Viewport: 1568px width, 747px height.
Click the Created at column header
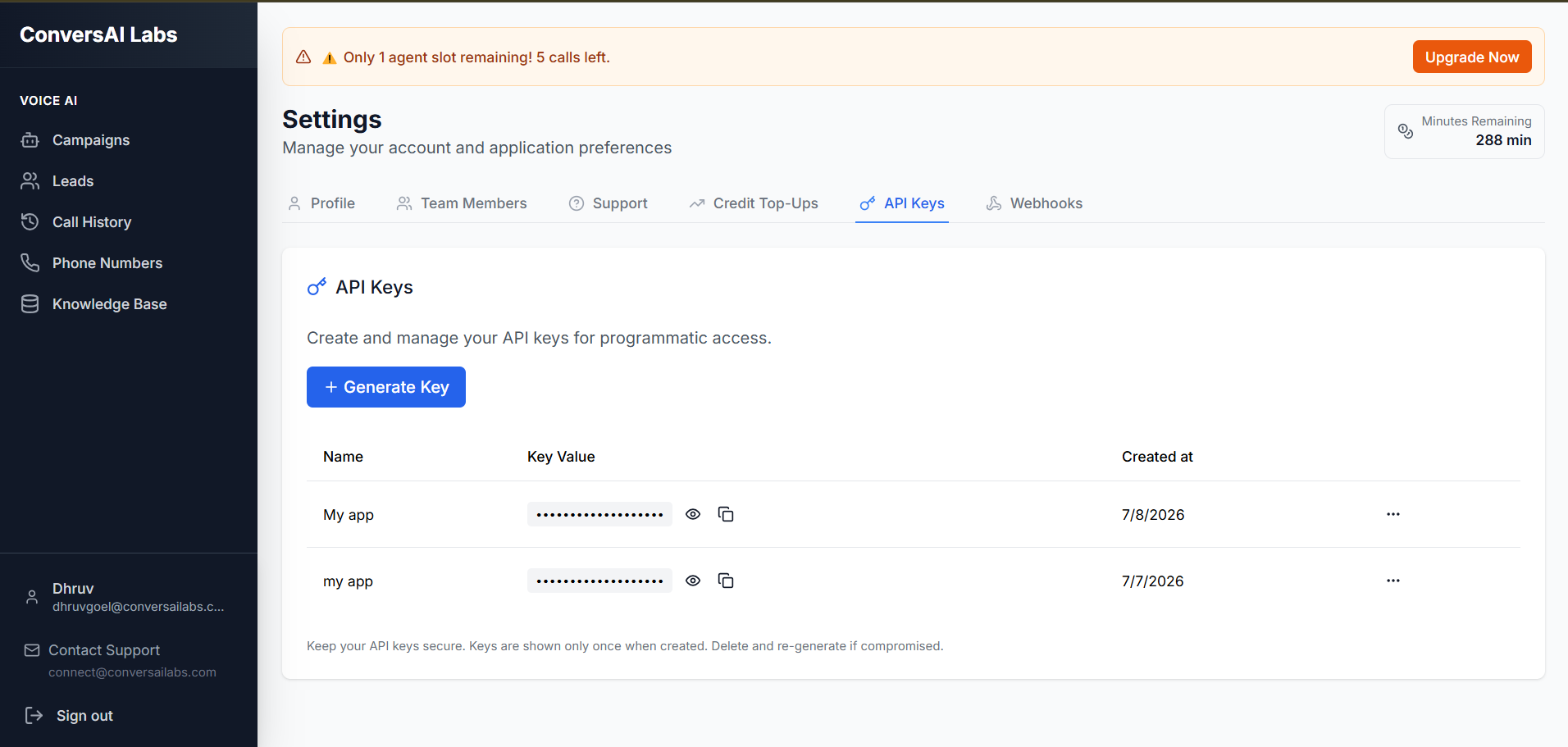tap(1157, 457)
